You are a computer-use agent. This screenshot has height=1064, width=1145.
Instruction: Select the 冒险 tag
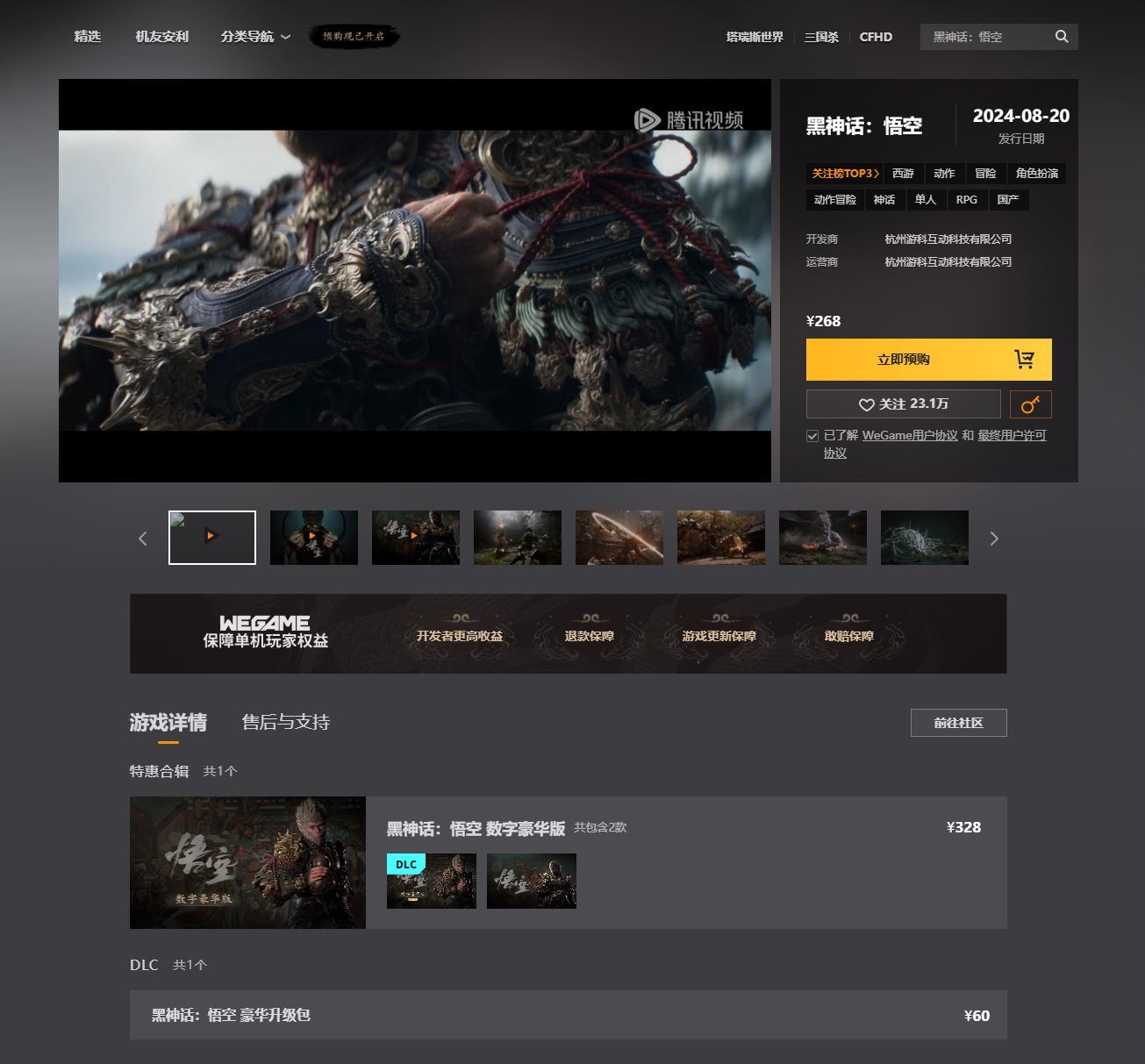(985, 174)
